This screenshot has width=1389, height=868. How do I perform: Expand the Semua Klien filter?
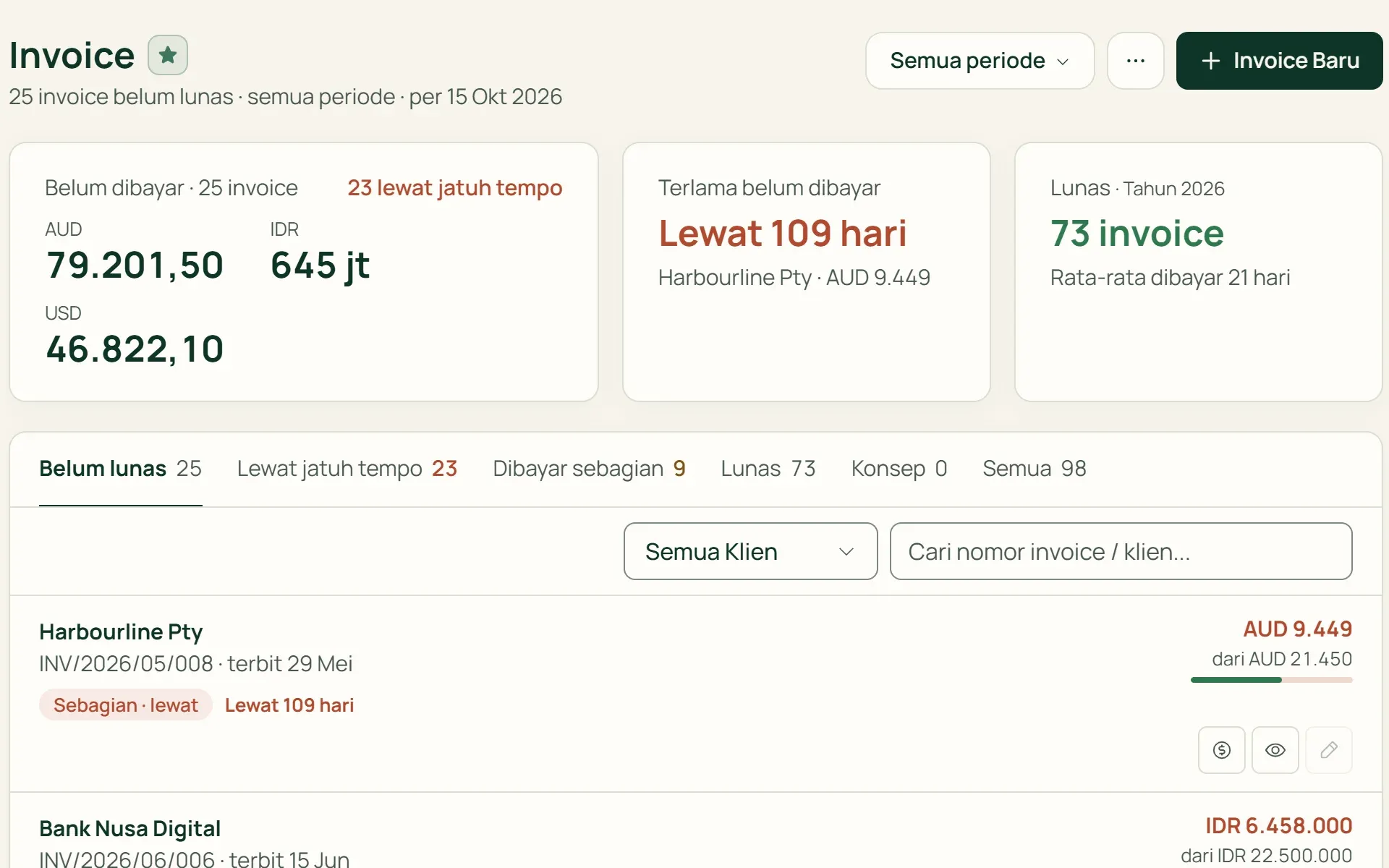(x=750, y=551)
